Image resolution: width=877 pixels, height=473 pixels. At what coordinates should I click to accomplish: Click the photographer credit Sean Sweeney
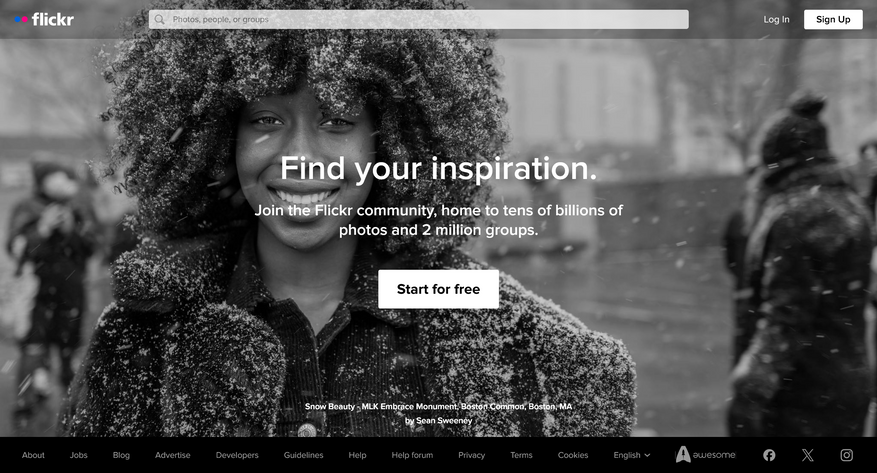444,420
